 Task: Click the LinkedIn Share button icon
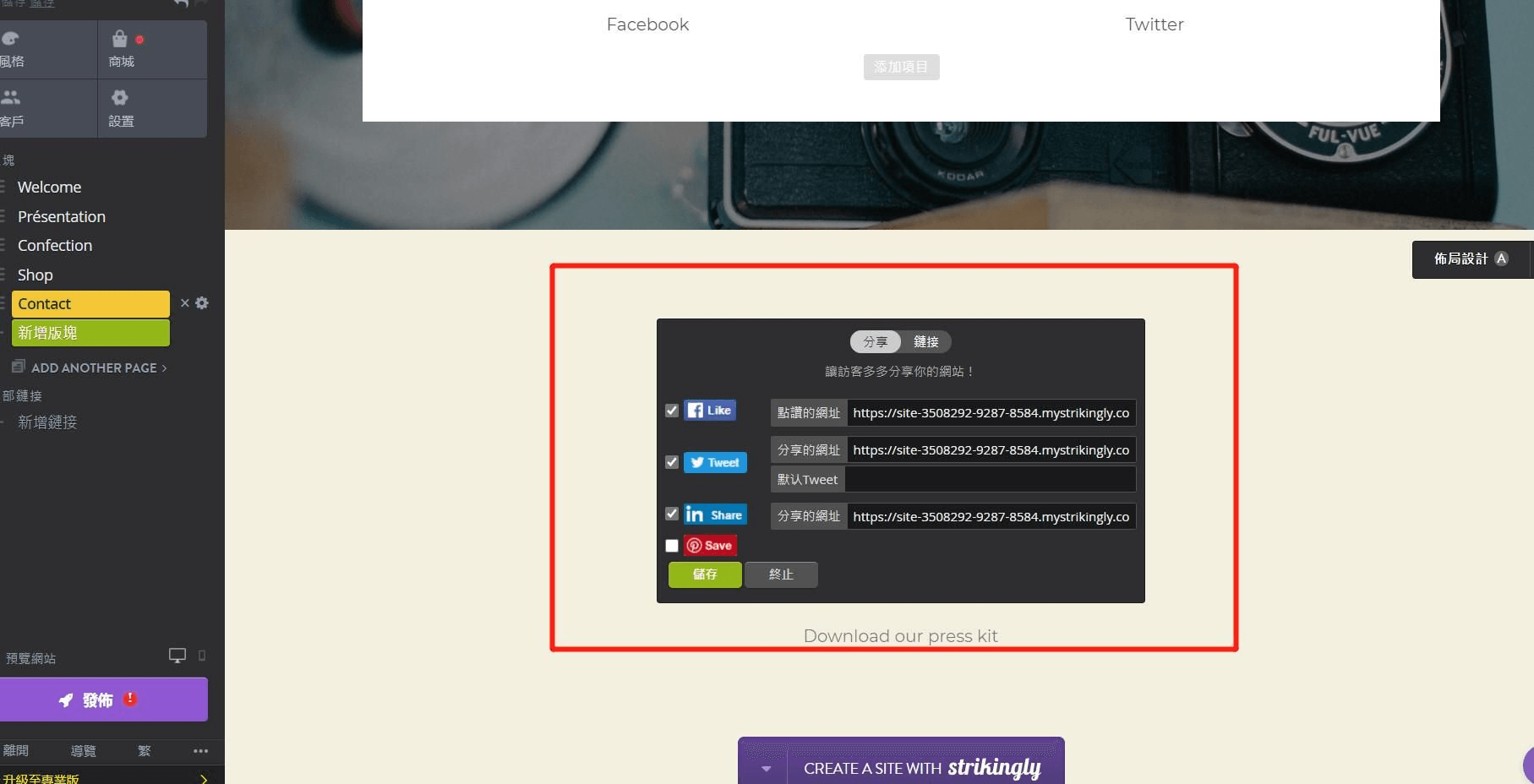pyautogui.click(x=715, y=514)
